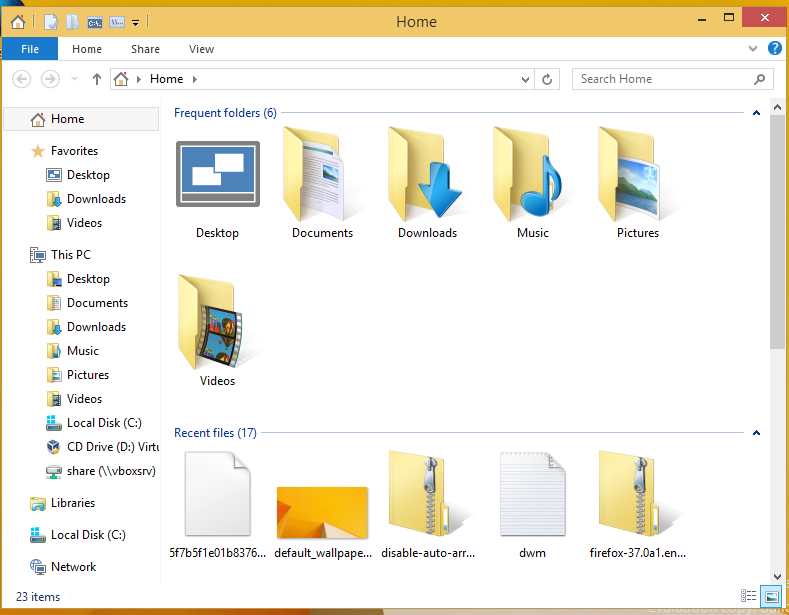Select Home in the navigation pane
This screenshot has height=615, width=789.
81,119
